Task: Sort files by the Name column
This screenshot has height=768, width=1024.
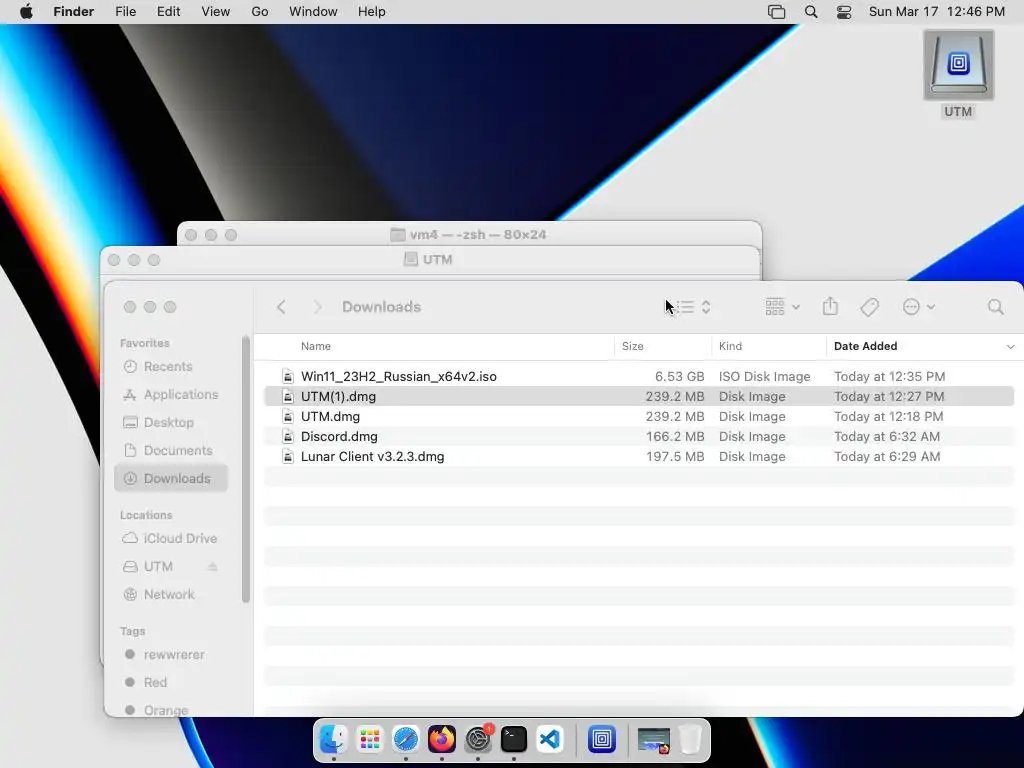Action: point(315,346)
